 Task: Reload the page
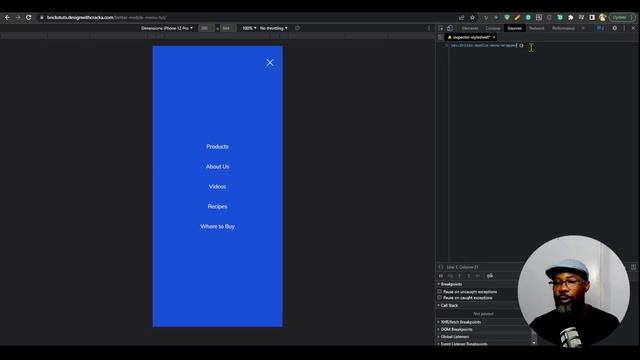(29, 17)
